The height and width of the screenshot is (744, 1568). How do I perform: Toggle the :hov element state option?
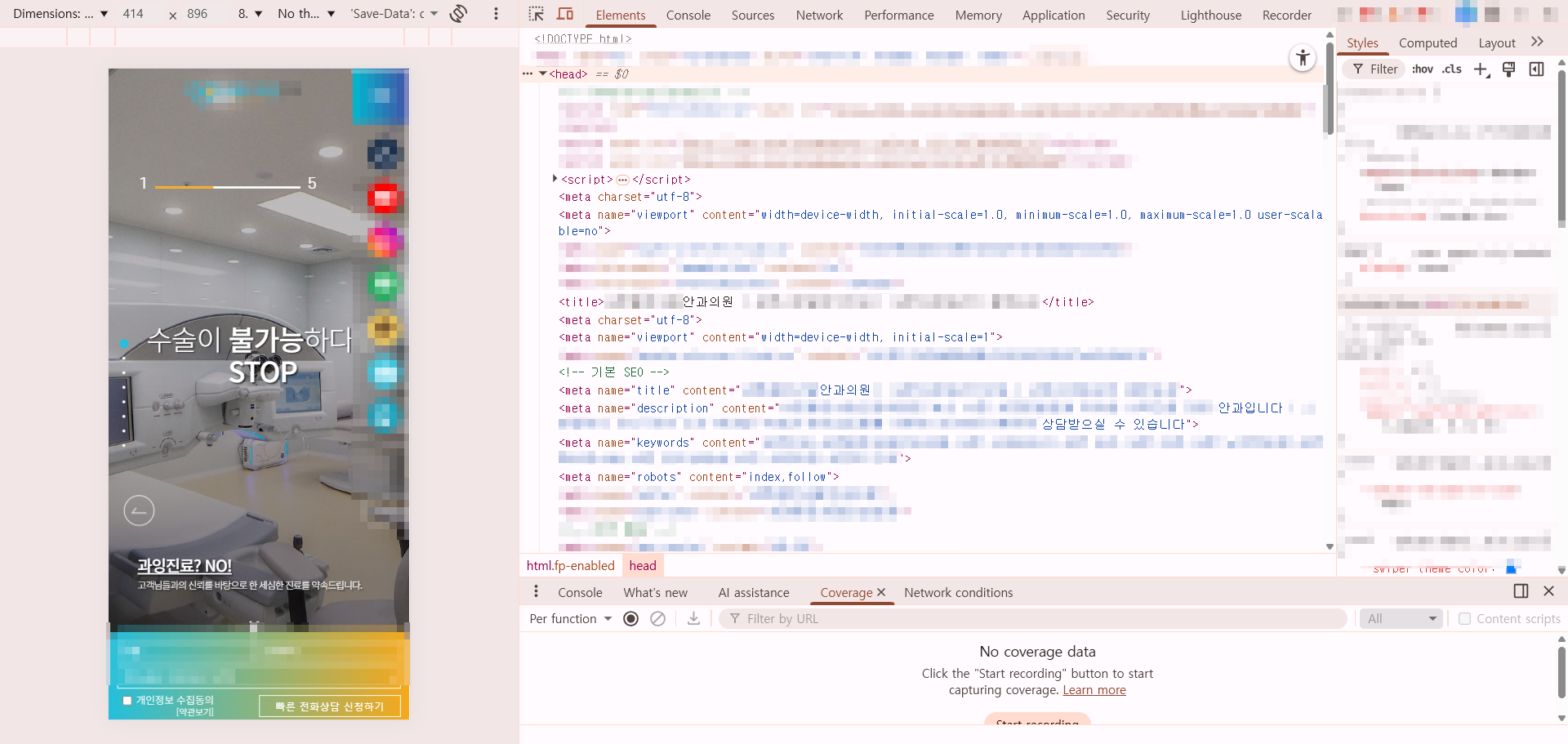point(1422,69)
